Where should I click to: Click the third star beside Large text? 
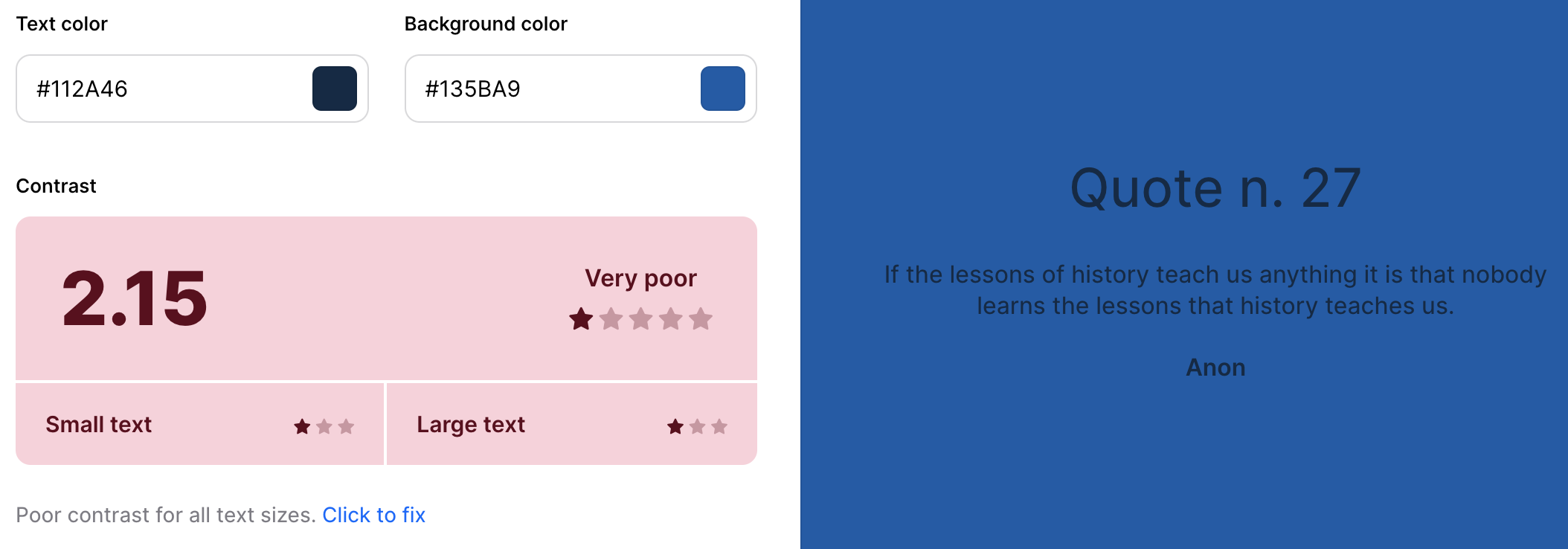(x=718, y=426)
